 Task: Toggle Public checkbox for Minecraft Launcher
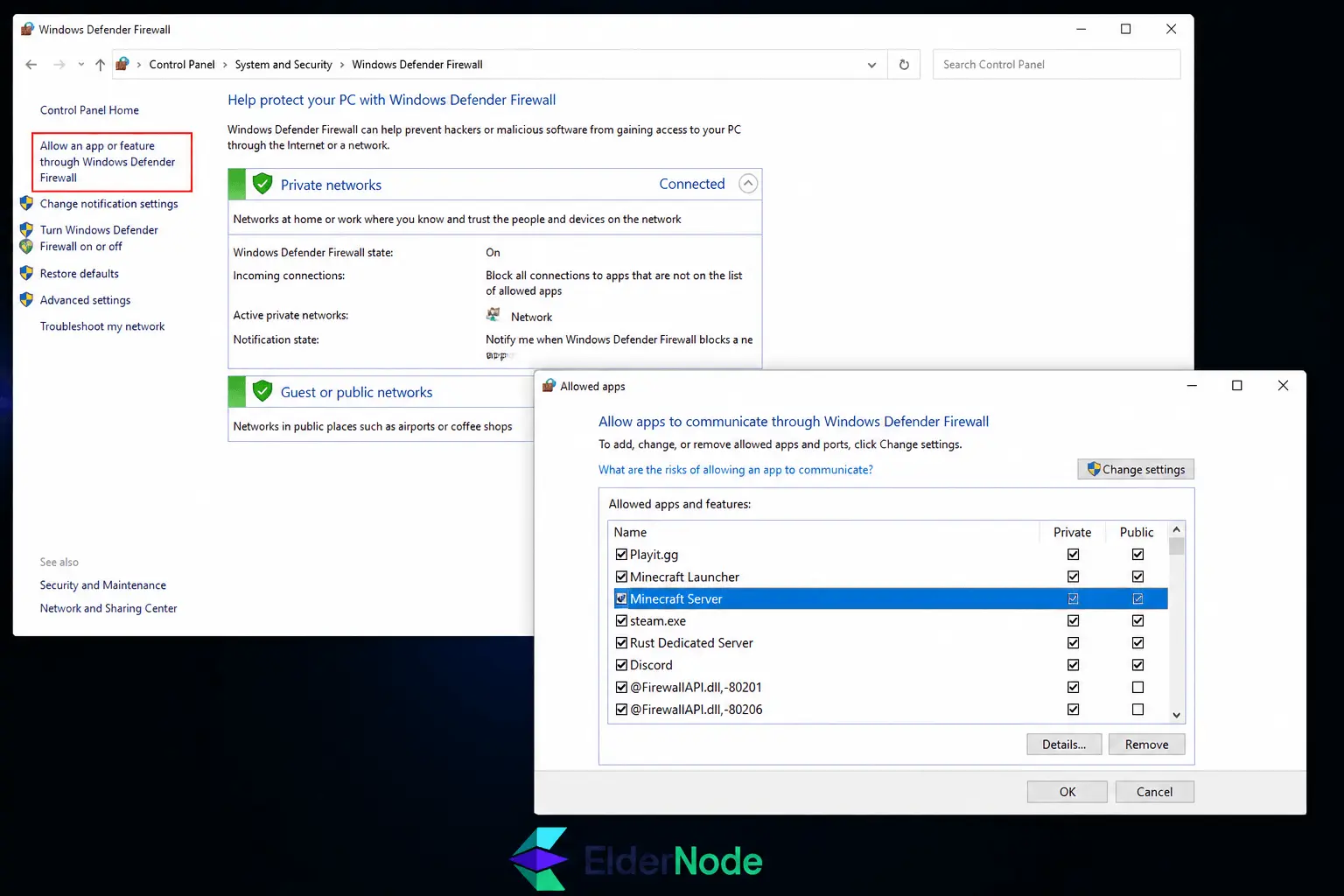tap(1137, 577)
